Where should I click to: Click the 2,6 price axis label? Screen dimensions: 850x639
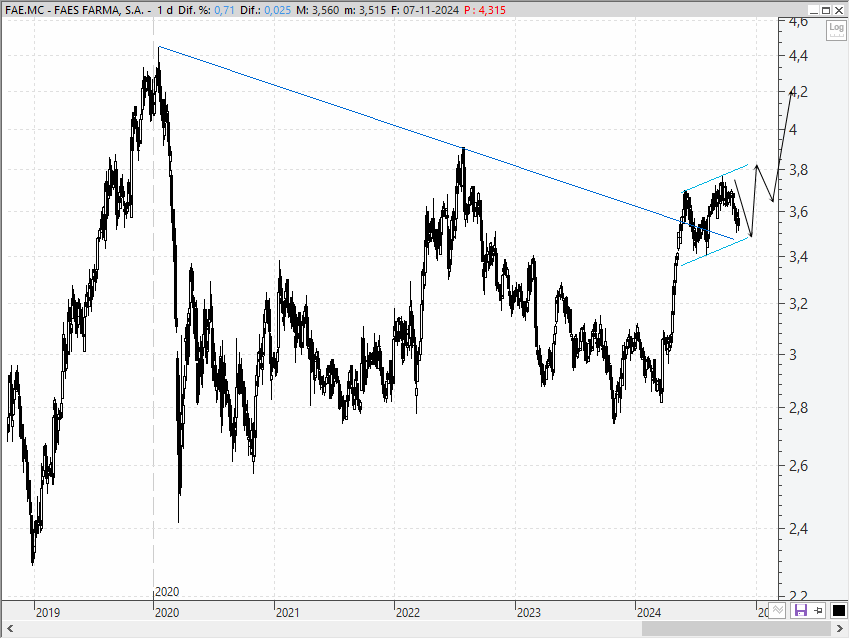pyautogui.click(x=798, y=466)
